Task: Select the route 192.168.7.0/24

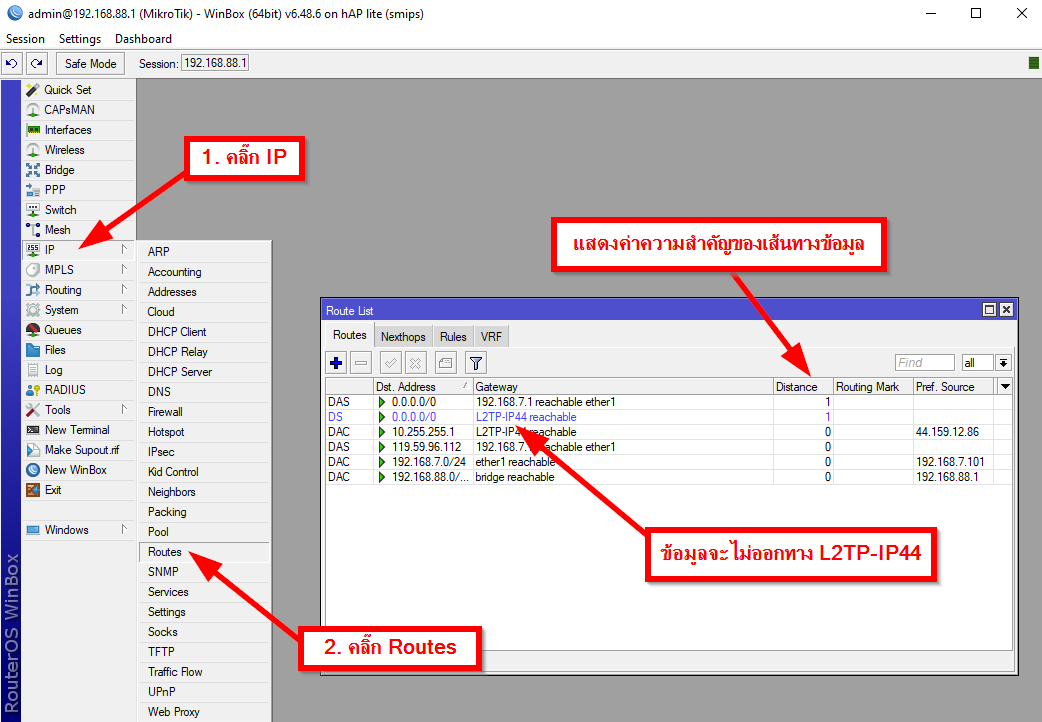Action: pos(669,462)
